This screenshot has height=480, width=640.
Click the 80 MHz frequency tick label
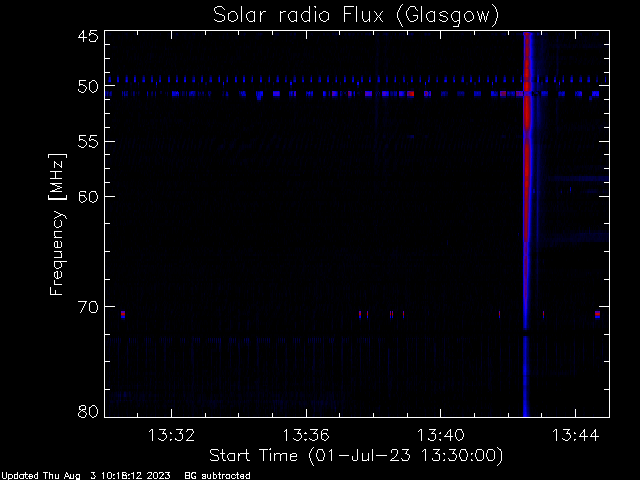point(88,411)
